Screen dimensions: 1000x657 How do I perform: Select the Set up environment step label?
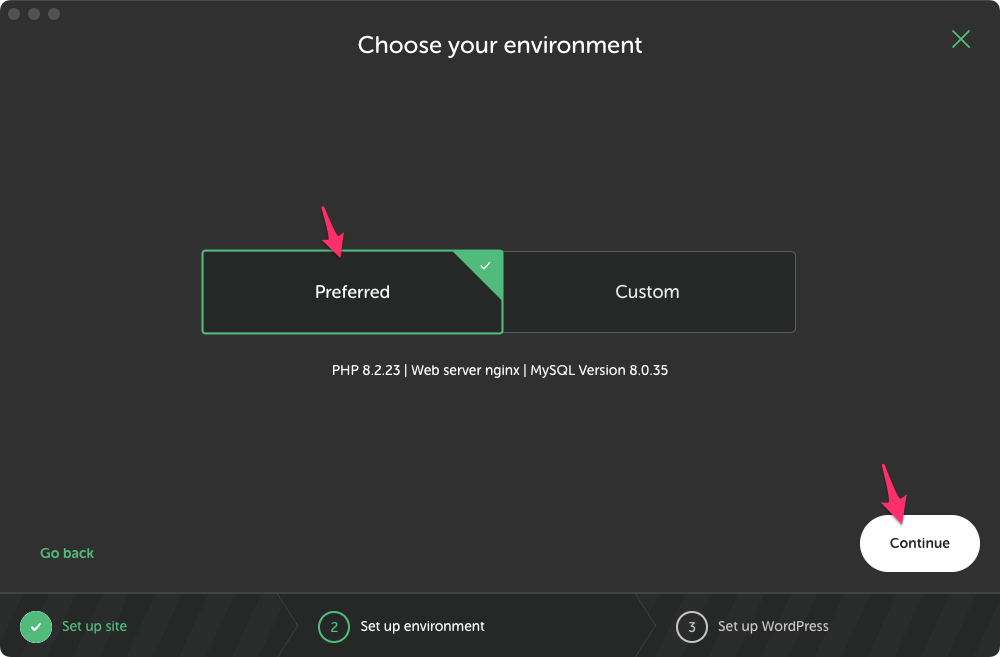[422, 626]
